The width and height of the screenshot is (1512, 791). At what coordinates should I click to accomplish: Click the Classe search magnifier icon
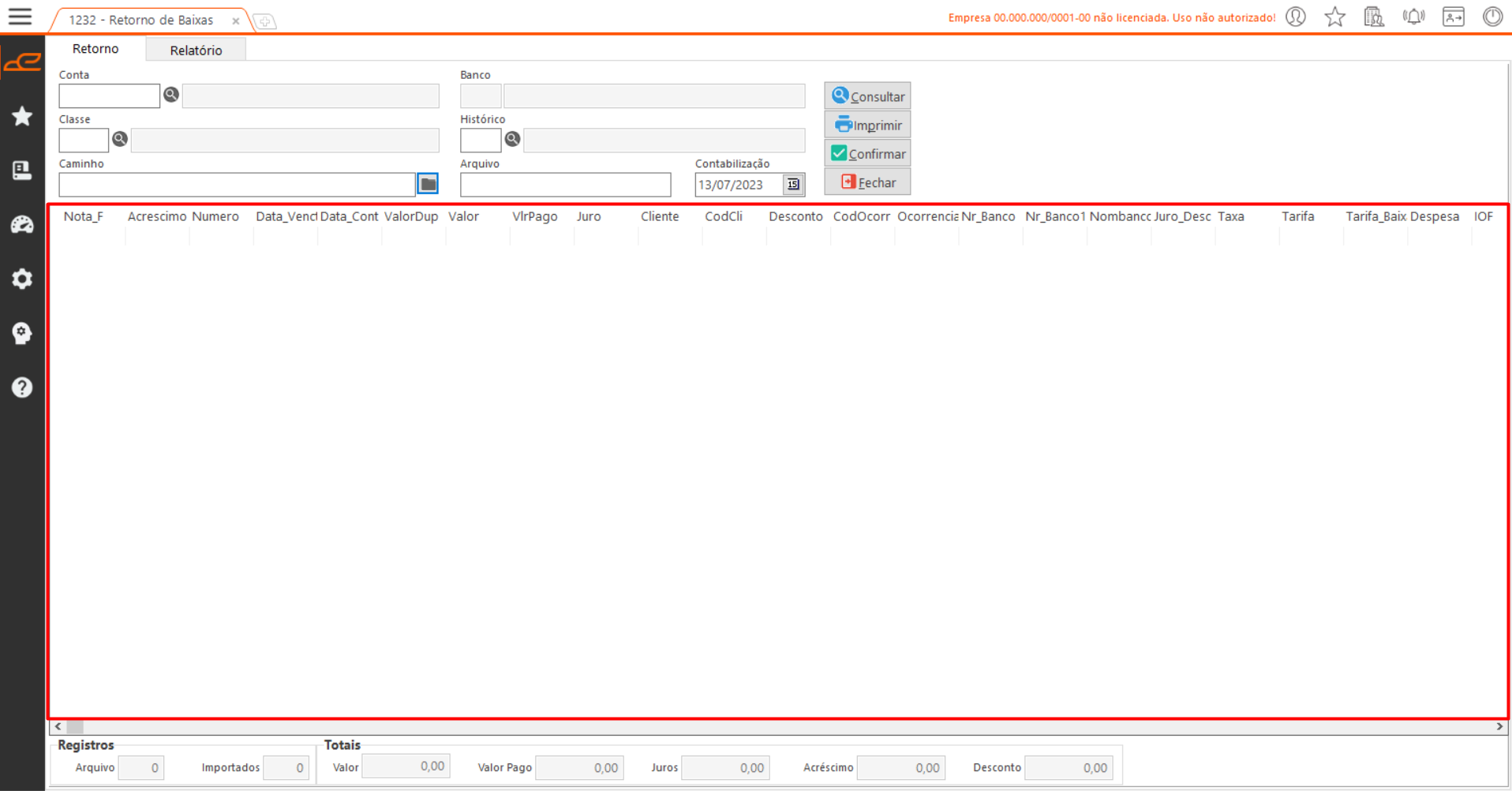click(120, 140)
